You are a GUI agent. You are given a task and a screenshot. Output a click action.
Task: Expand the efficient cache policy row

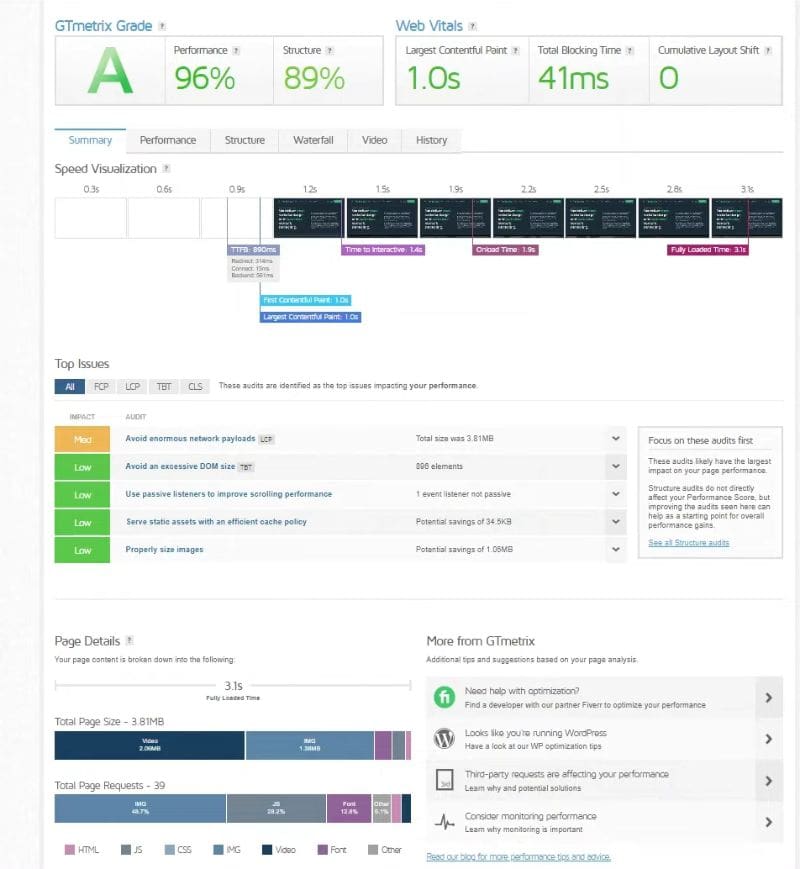coord(615,522)
